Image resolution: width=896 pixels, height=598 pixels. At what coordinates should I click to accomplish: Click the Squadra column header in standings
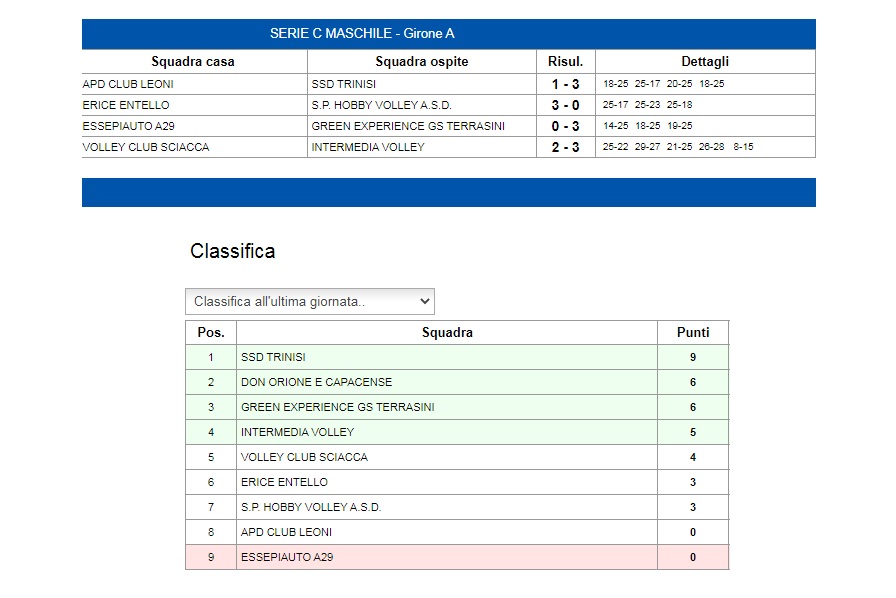click(x=447, y=333)
